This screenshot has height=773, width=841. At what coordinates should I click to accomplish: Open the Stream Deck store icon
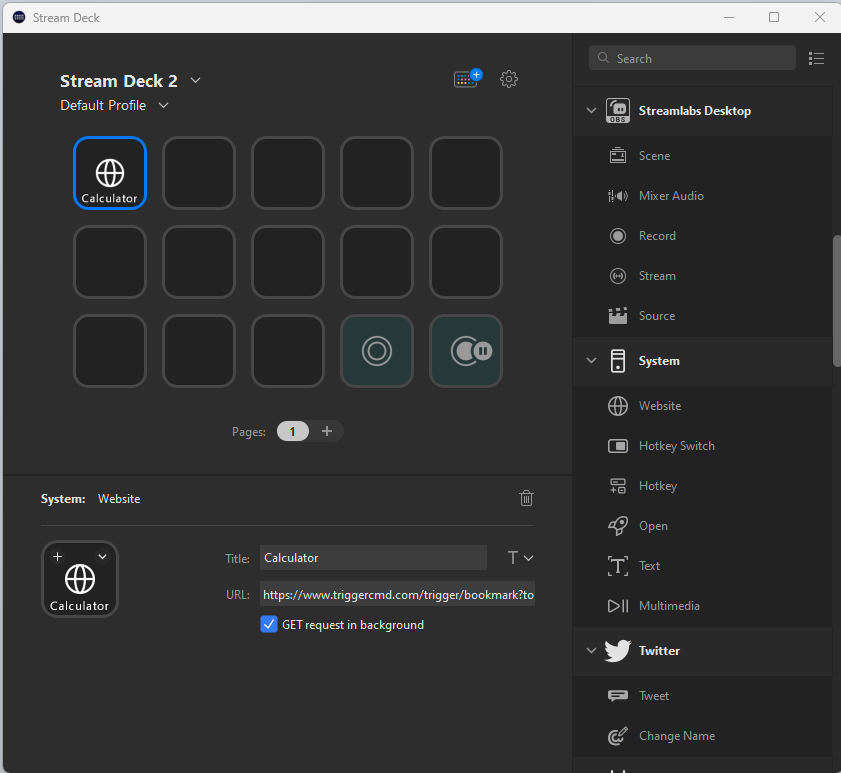tap(468, 79)
